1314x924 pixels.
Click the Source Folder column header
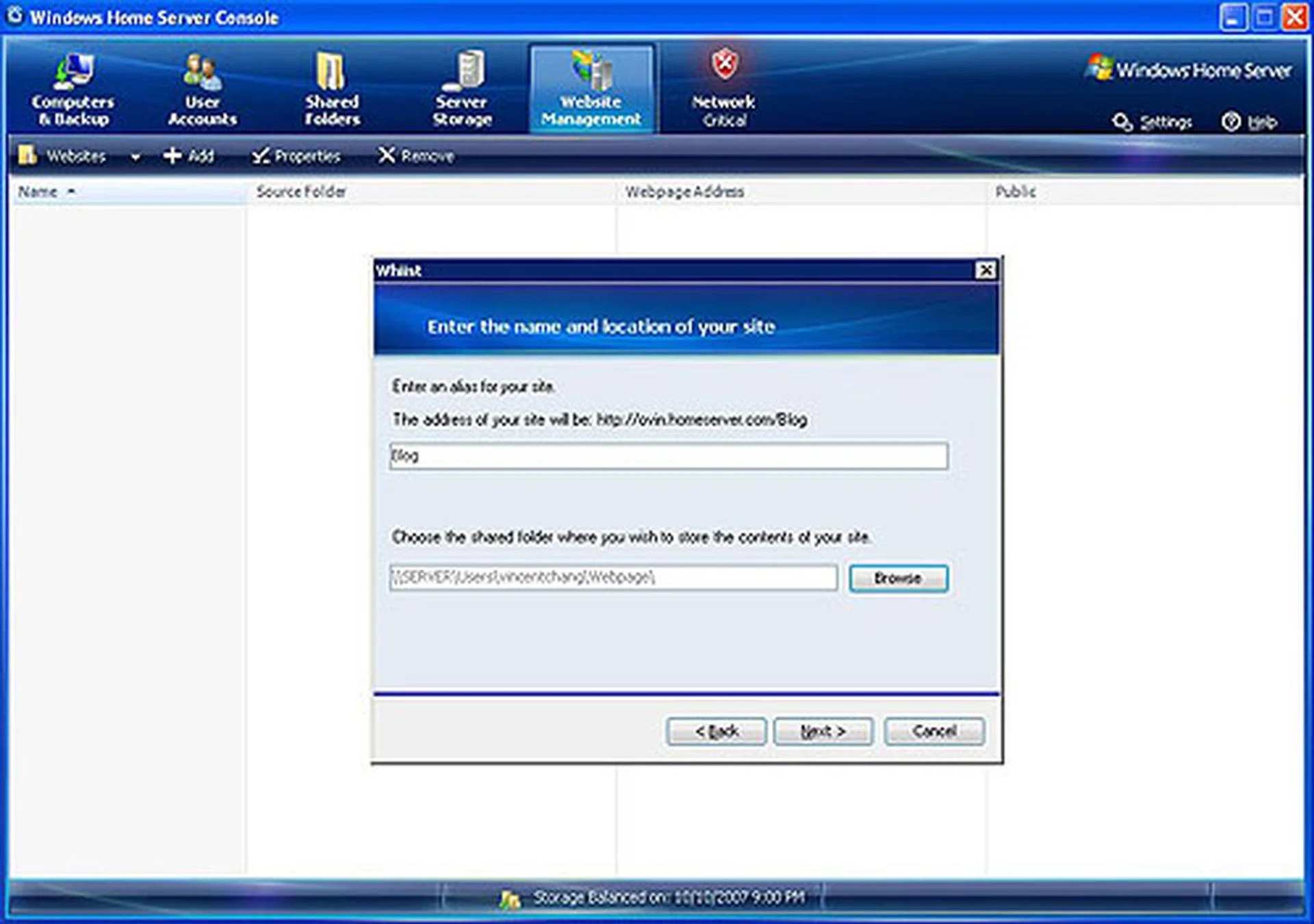pyautogui.click(x=301, y=192)
